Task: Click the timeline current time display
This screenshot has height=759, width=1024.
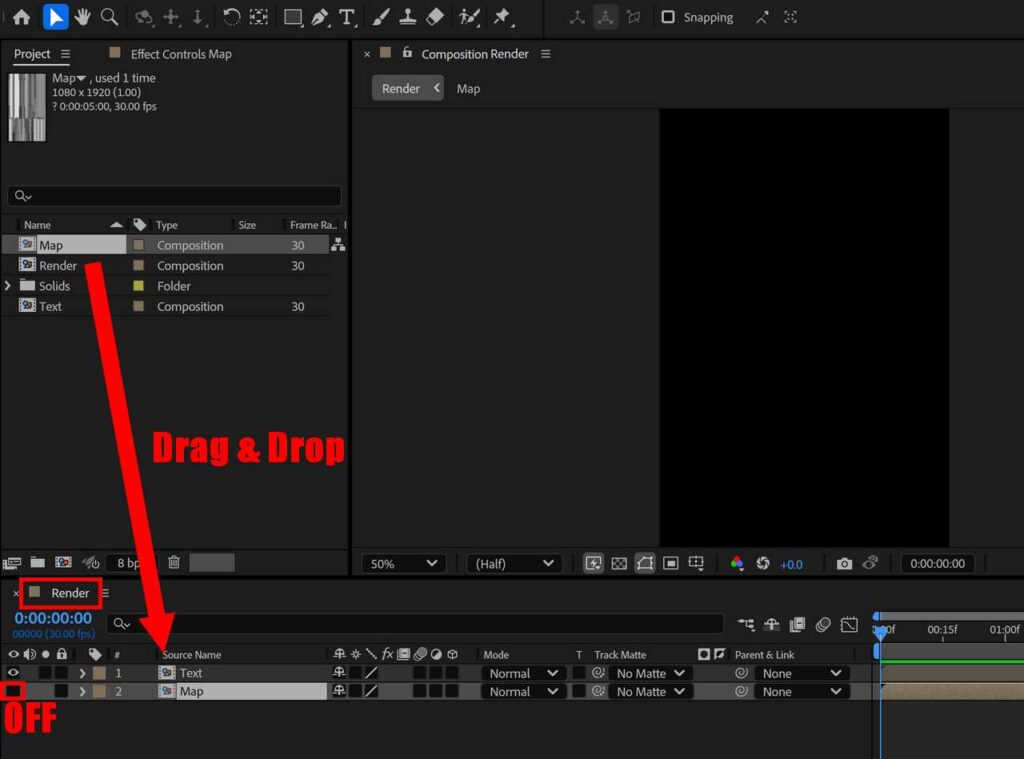Action: coord(54,618)
